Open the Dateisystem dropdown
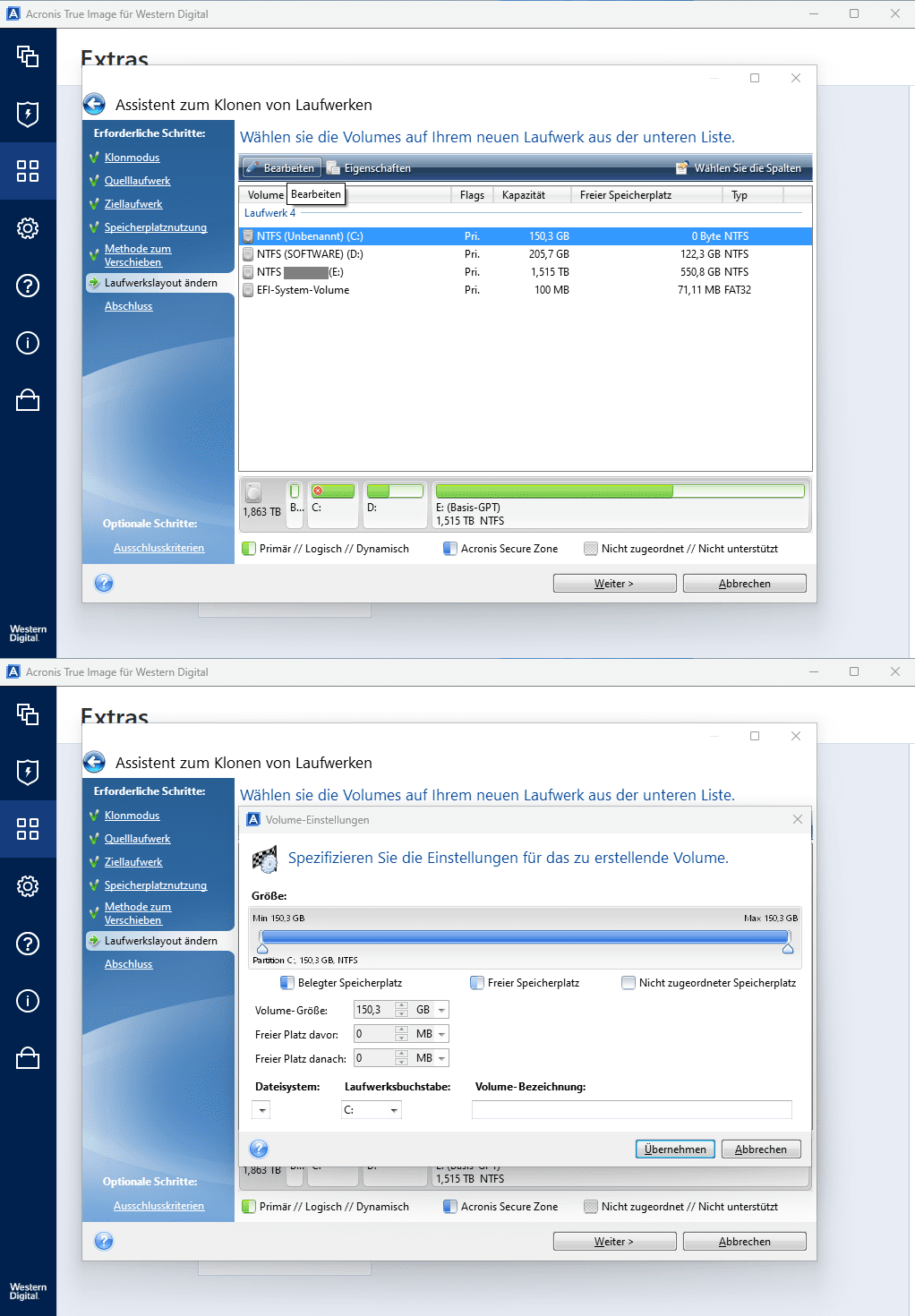 click(261, 1110)
